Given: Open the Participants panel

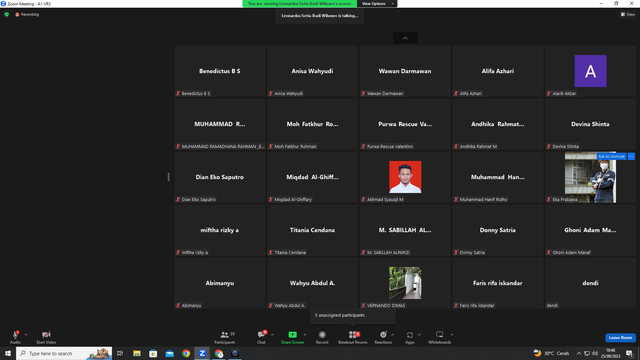Looking at the screenshot, I should pyautogui.click(x=225, y=337).
